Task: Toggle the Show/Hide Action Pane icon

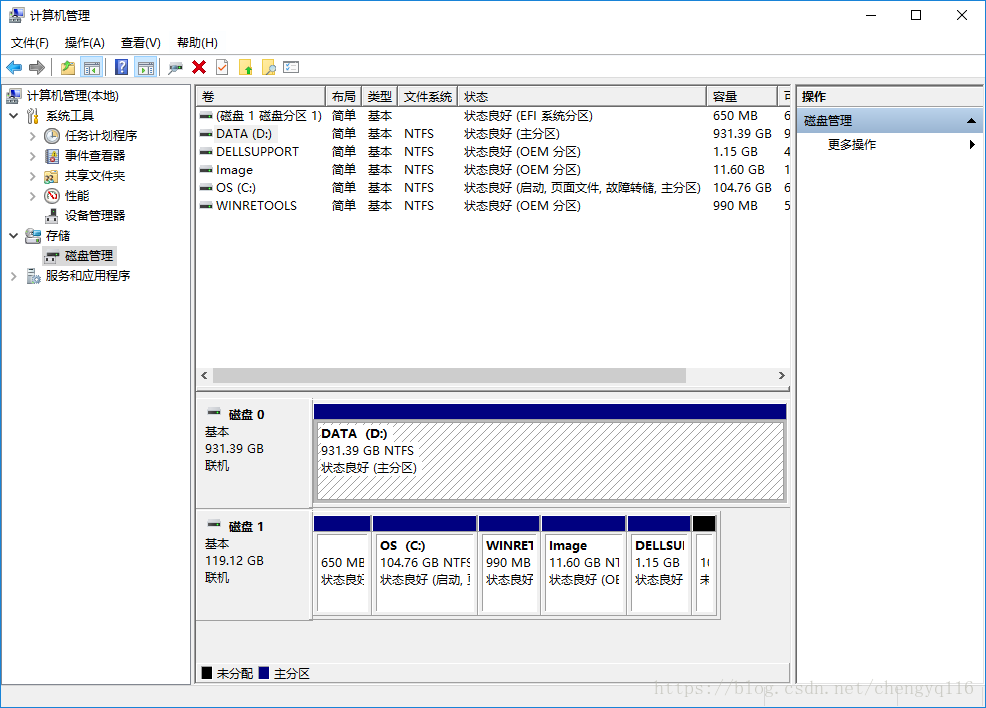Action: (x=146, y=67)
